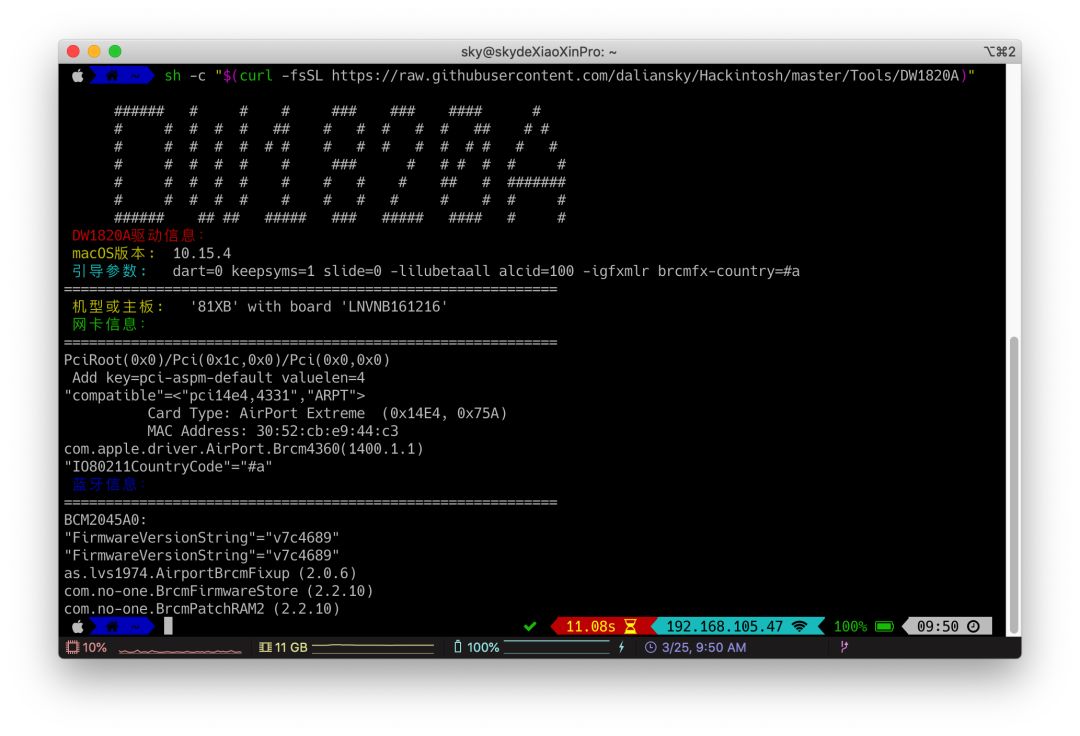Click the 09:50 time segment in the prompt
The width and height of the screenshot is (1080, 736).
(937, 626)
